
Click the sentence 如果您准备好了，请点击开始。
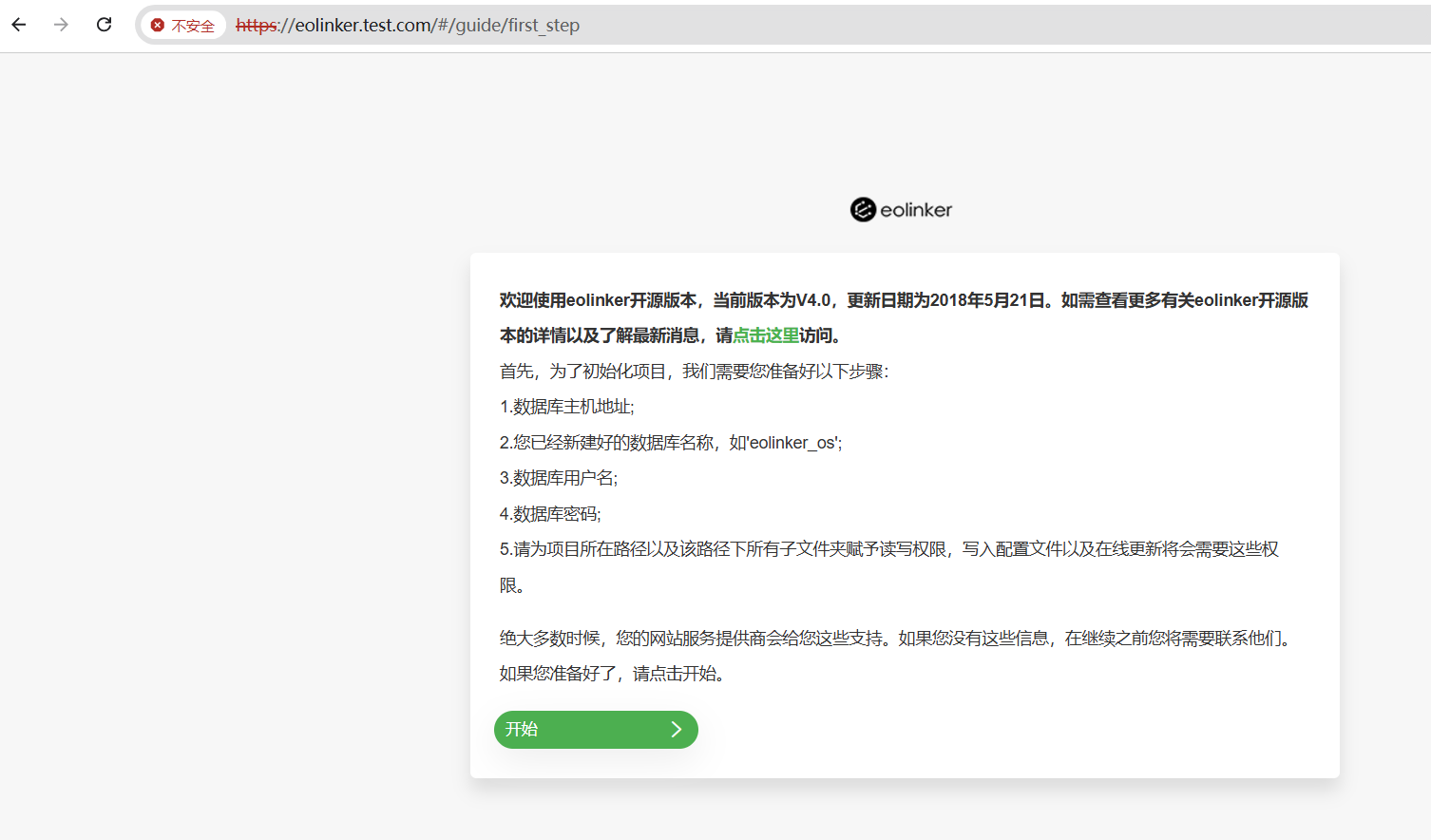click(616, 674)
